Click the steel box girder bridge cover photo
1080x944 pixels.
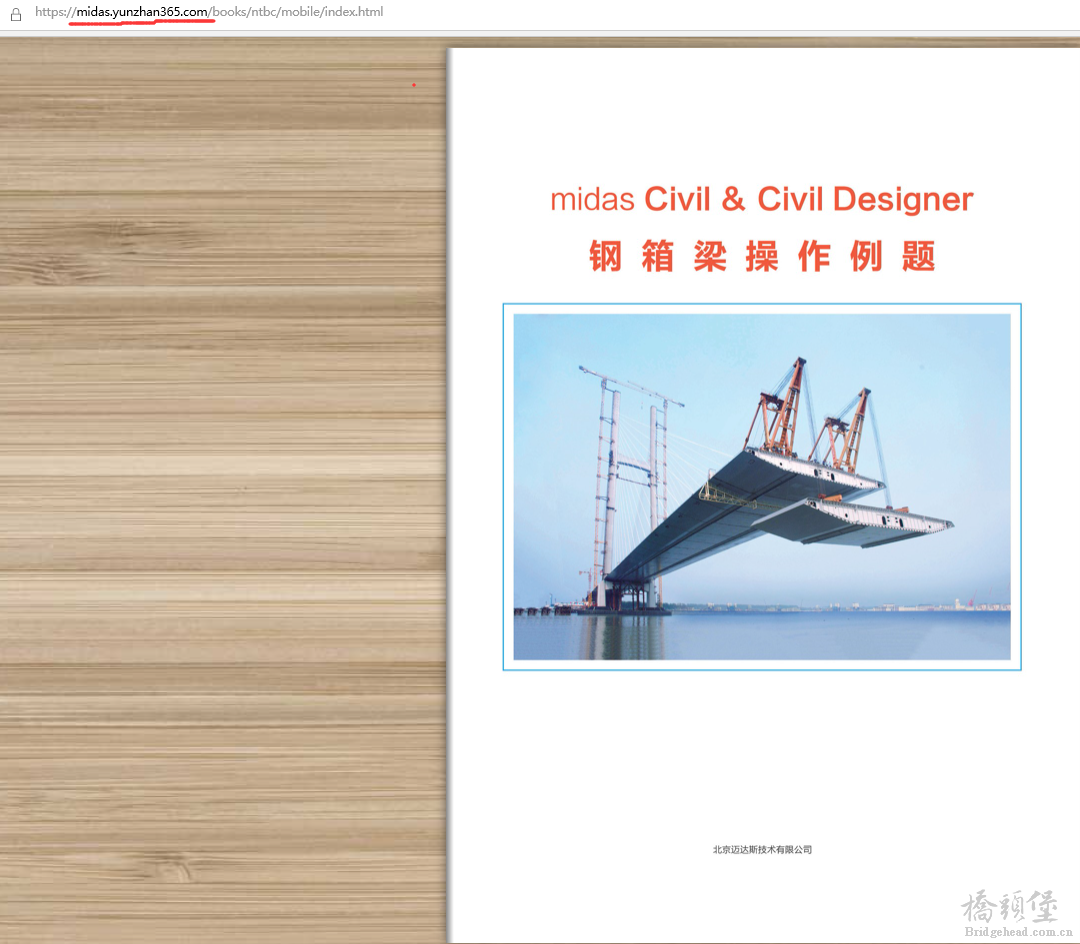[x=762, y=487]
